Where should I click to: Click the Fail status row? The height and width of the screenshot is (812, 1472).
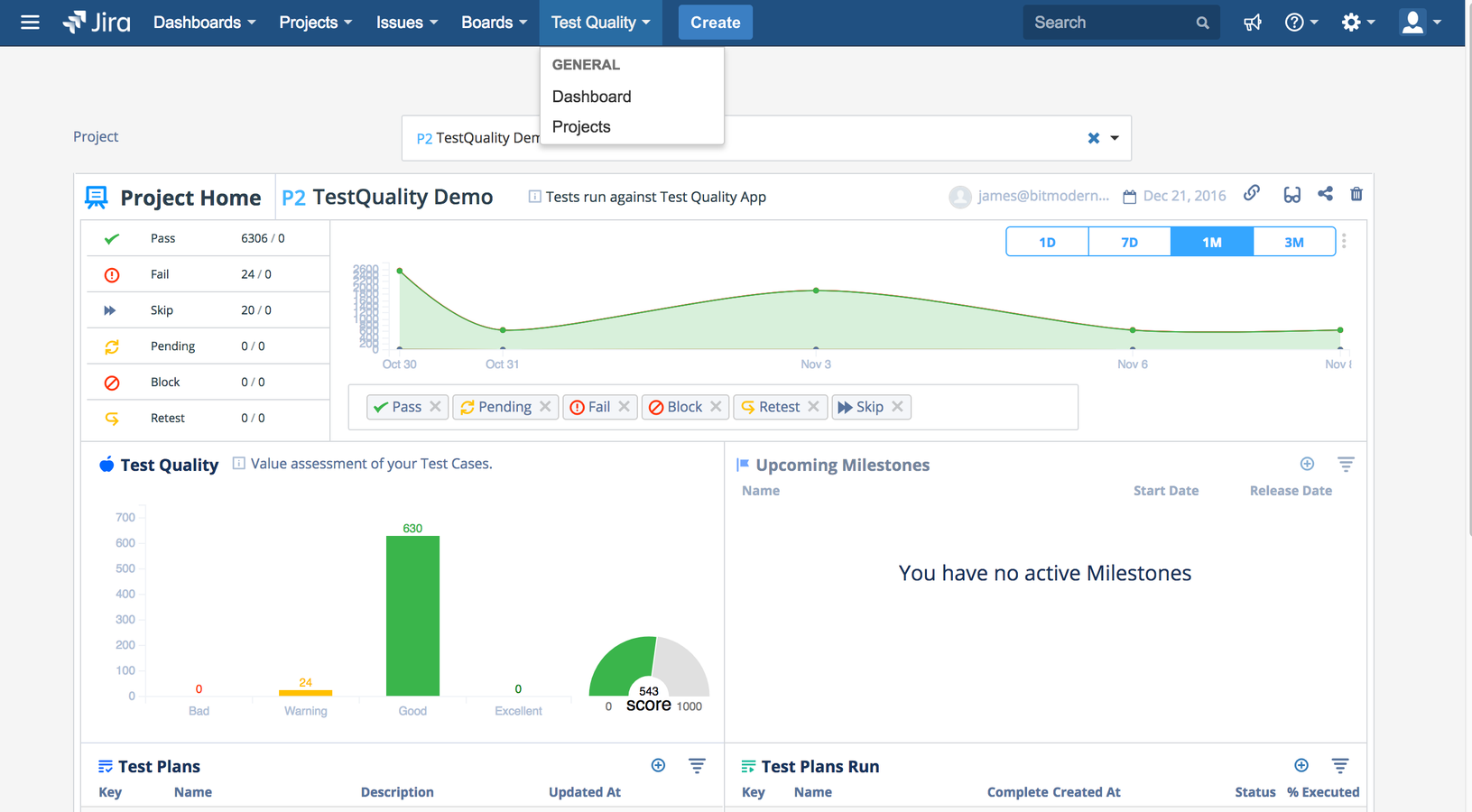[x=208, y=274]
